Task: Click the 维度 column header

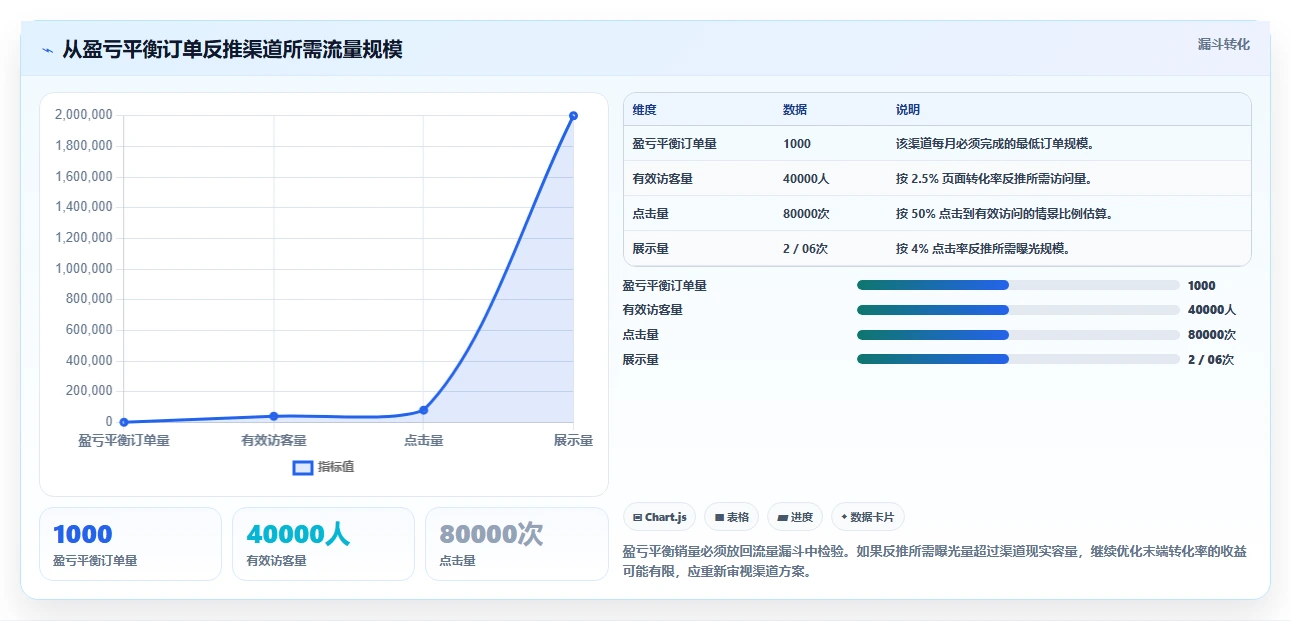Action: (645, 110)
